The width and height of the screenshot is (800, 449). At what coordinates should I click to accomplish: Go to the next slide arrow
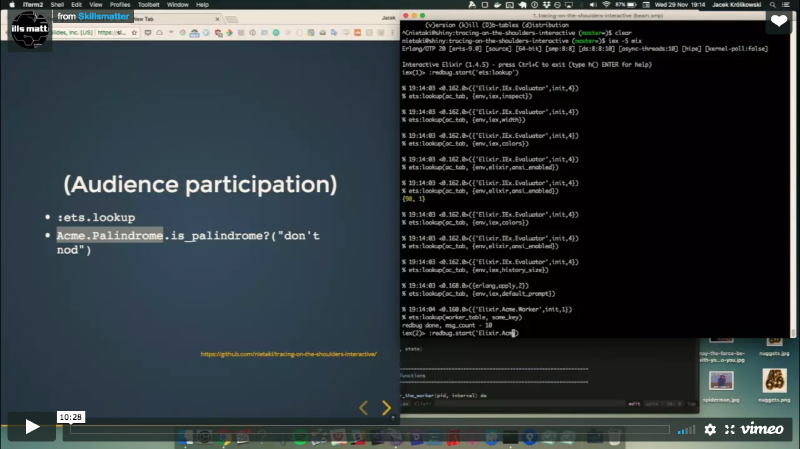(387, 407)
